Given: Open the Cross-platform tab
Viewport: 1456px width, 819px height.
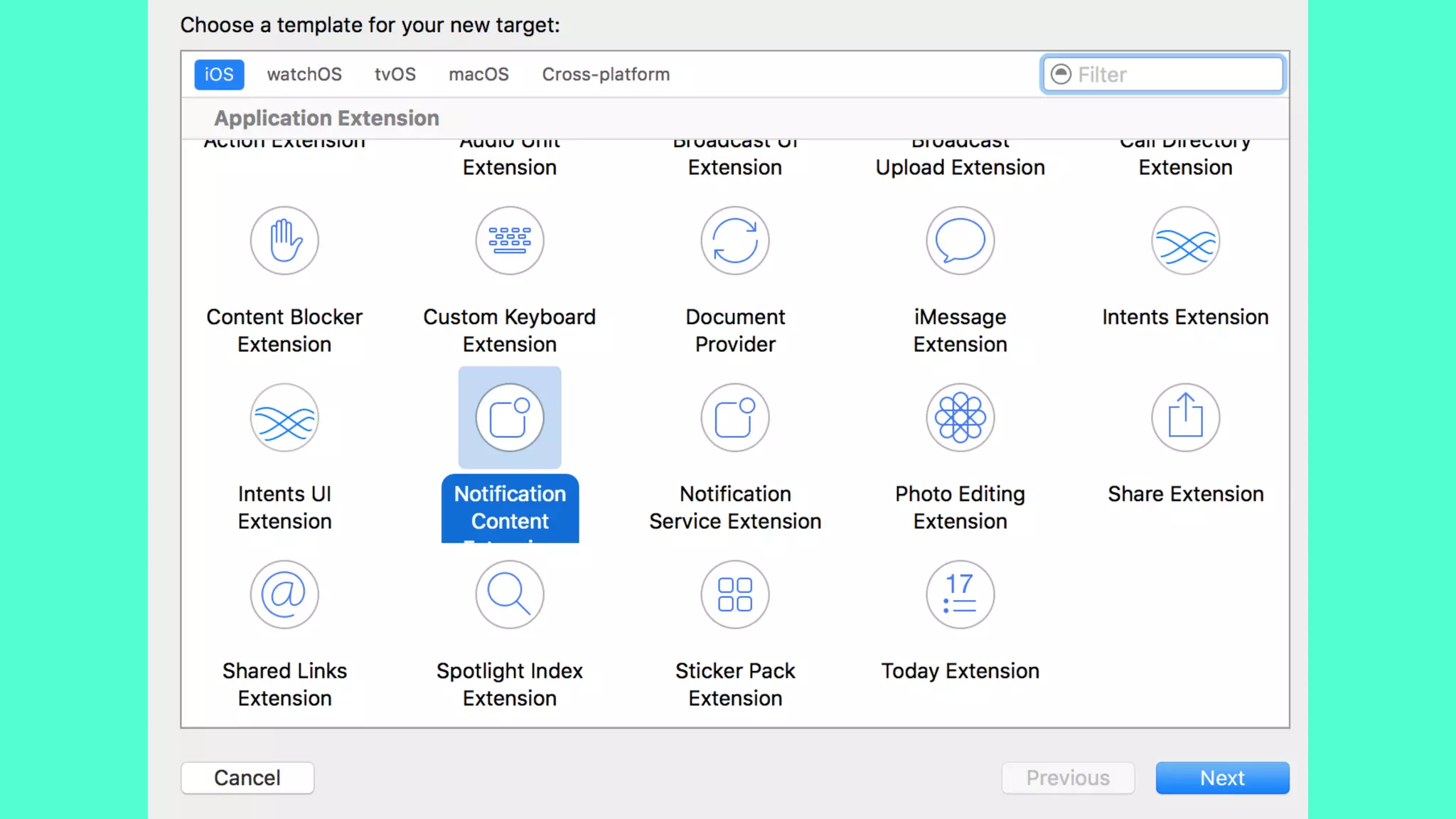Looking at the screenshot, I should click(x=606, y=75).
